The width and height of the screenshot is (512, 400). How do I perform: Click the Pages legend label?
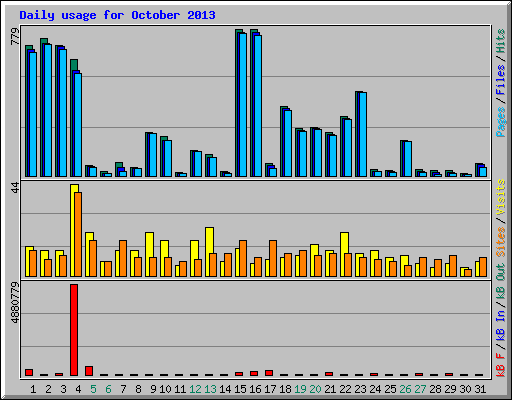tap(501, 122)
